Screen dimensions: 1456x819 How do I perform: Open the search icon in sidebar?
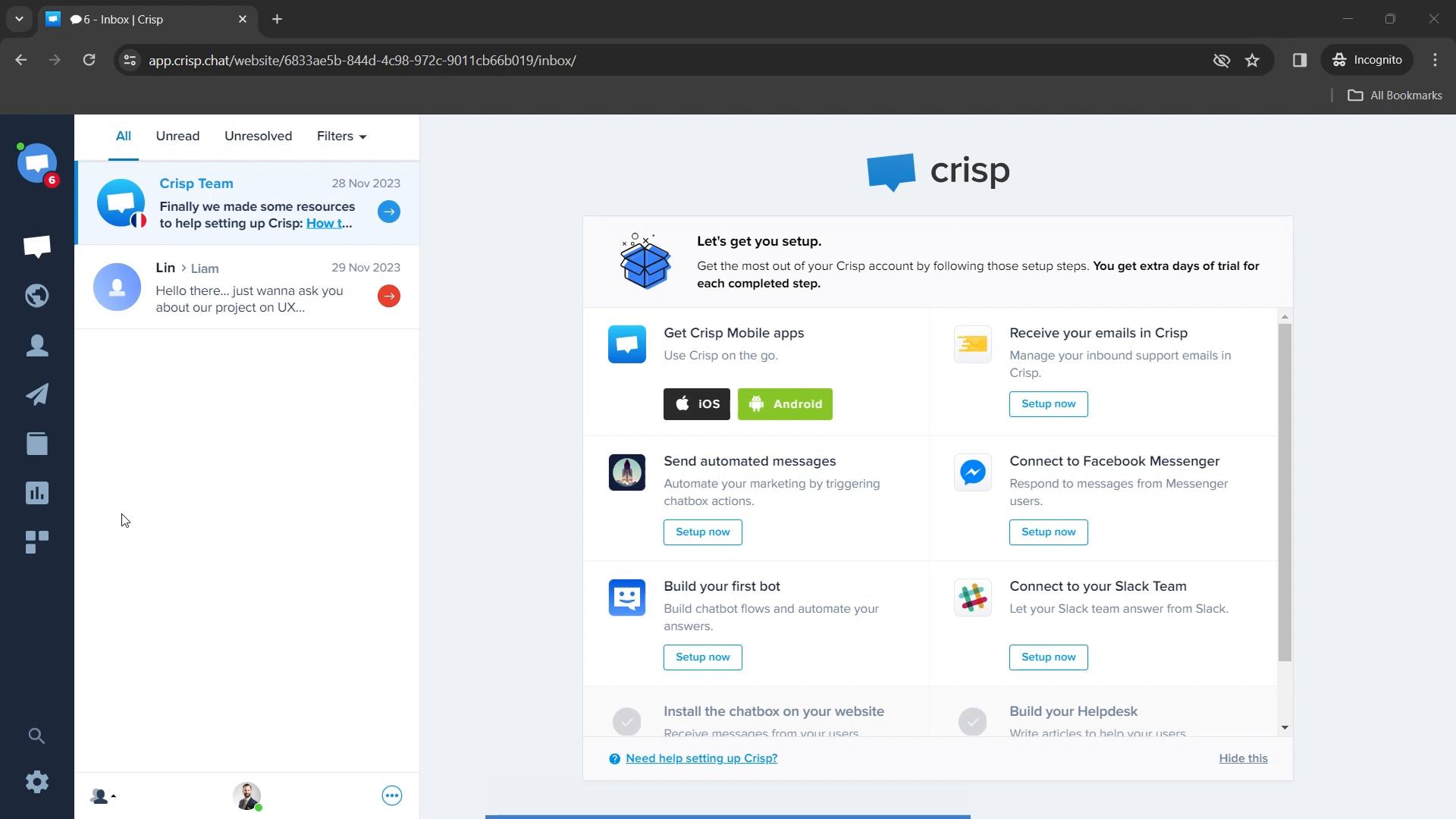click(x=37, y=735)
